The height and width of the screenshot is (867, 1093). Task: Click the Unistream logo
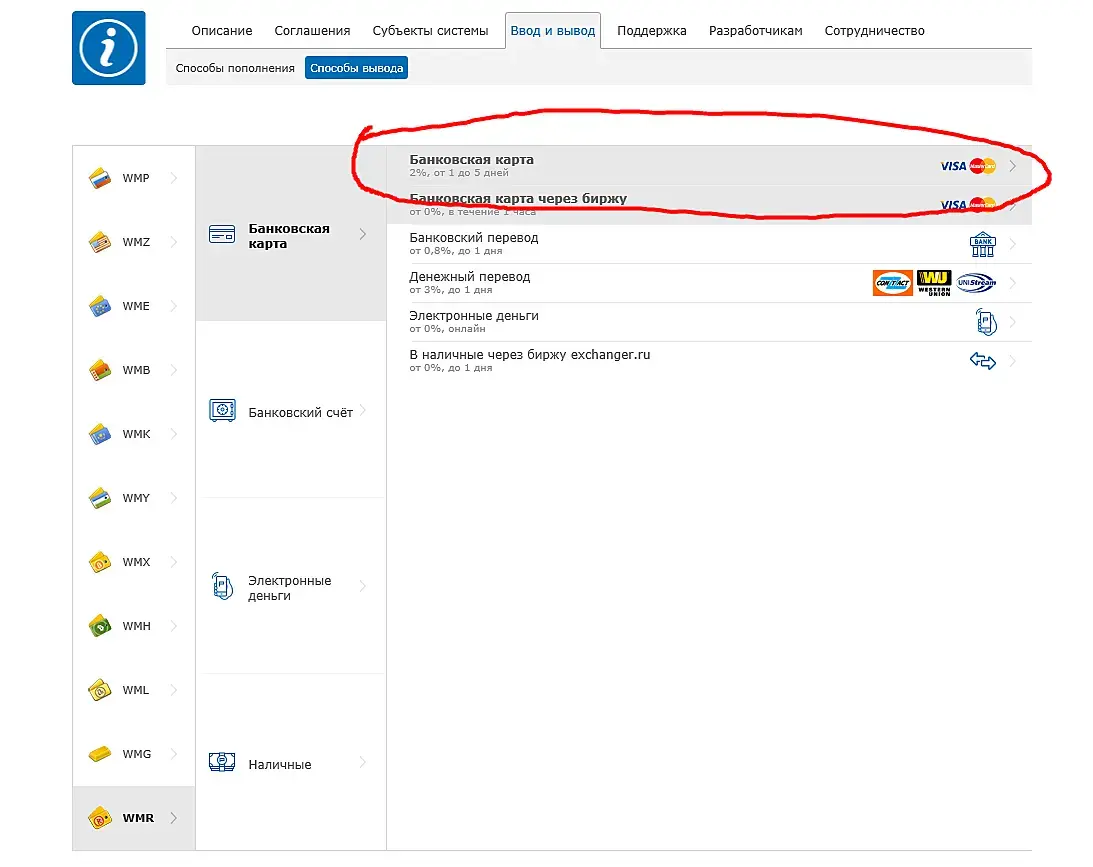pyautogui.click(x=976, y=282)
